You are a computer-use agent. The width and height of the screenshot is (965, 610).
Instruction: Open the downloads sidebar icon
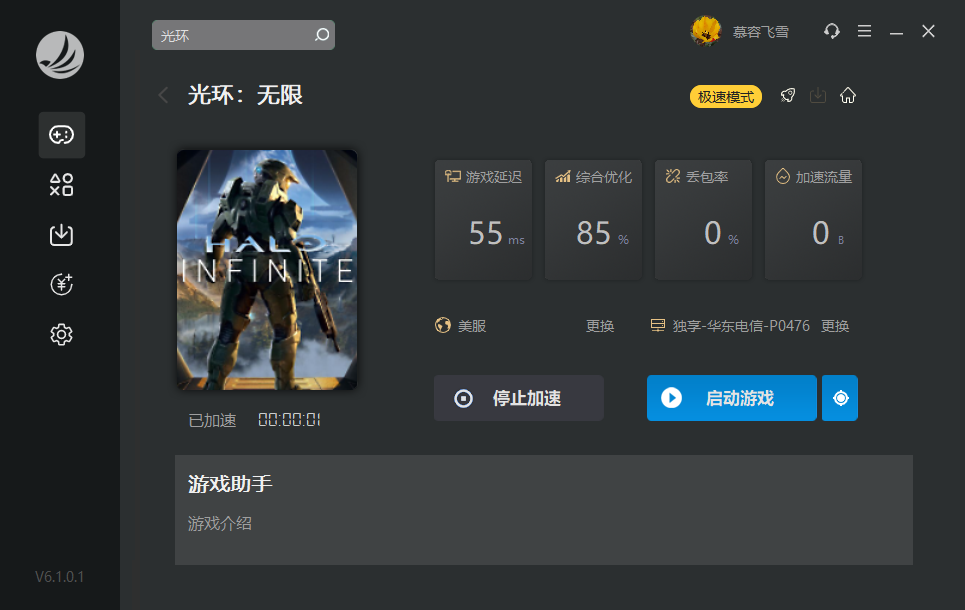pos(62,235)
